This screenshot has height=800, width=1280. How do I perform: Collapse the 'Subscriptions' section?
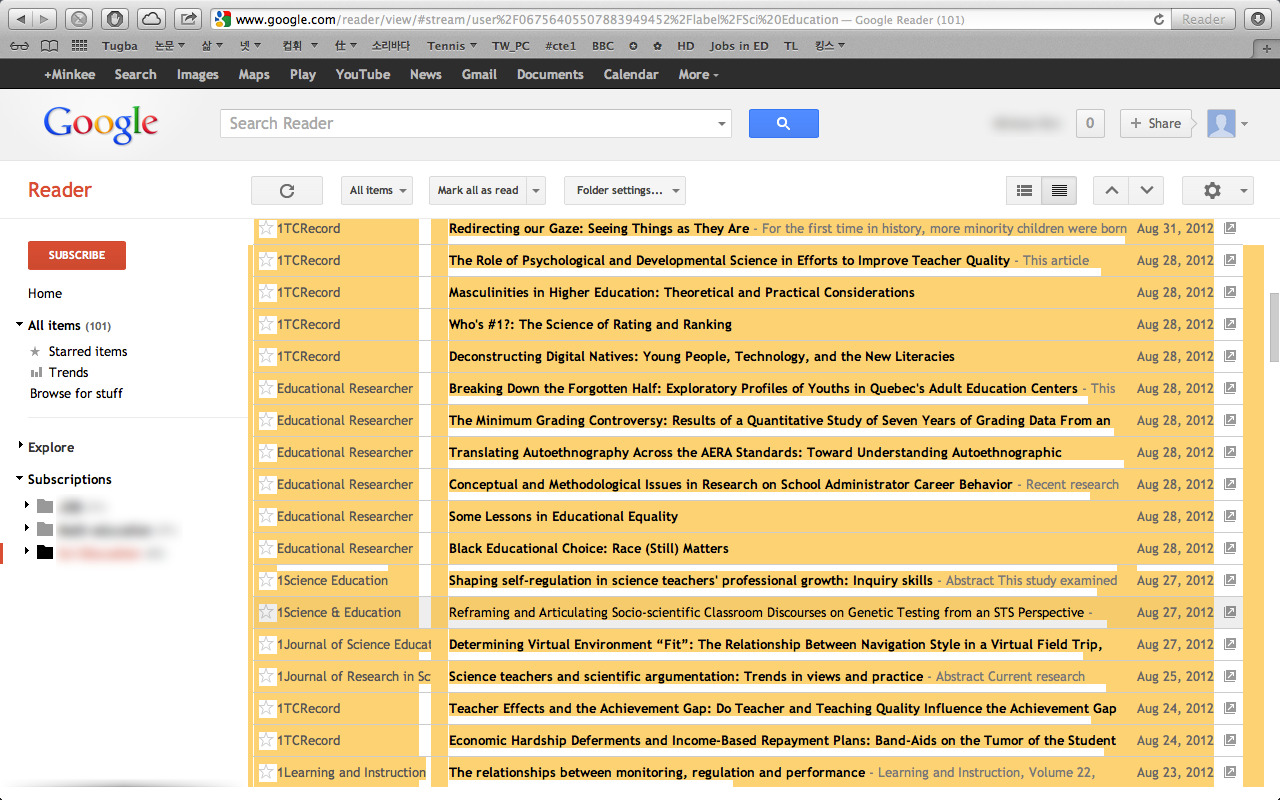click(x=20, y=479)
